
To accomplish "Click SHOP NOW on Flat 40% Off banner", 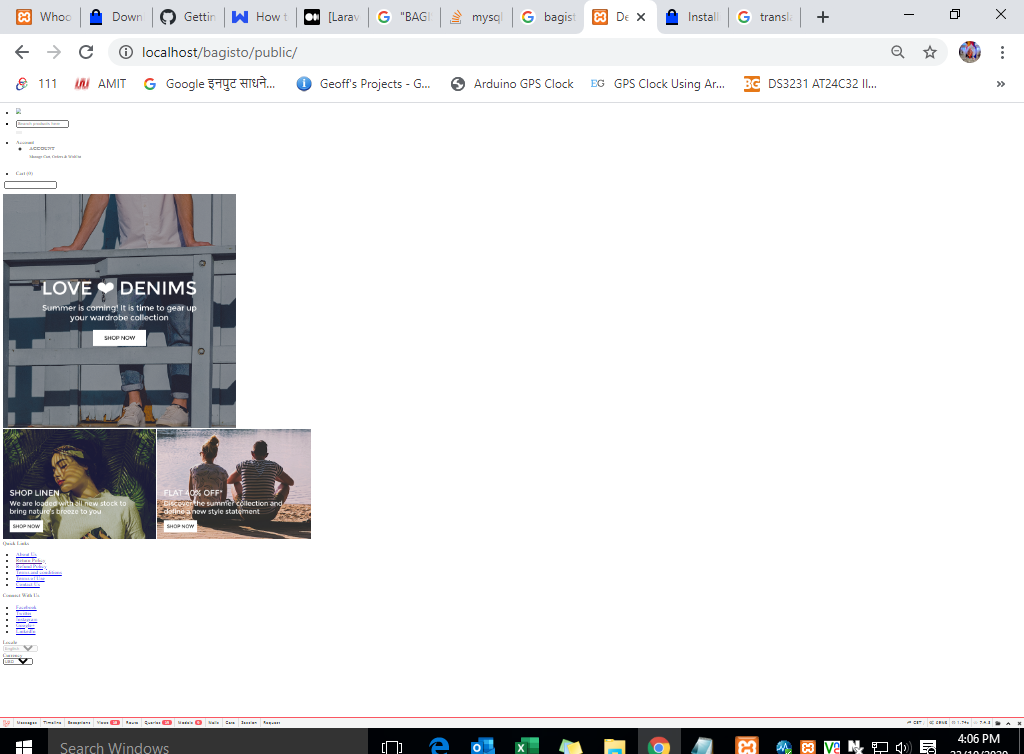I will pos(180,526).
